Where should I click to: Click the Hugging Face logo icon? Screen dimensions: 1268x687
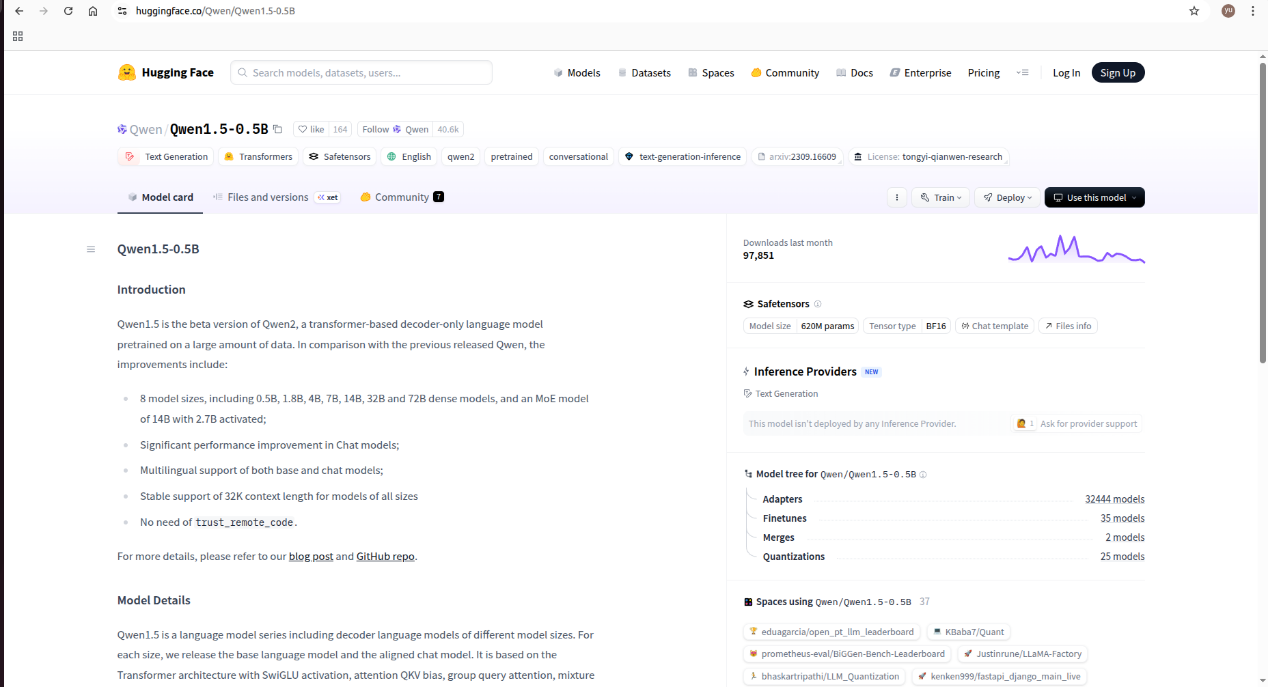(127, 73)
